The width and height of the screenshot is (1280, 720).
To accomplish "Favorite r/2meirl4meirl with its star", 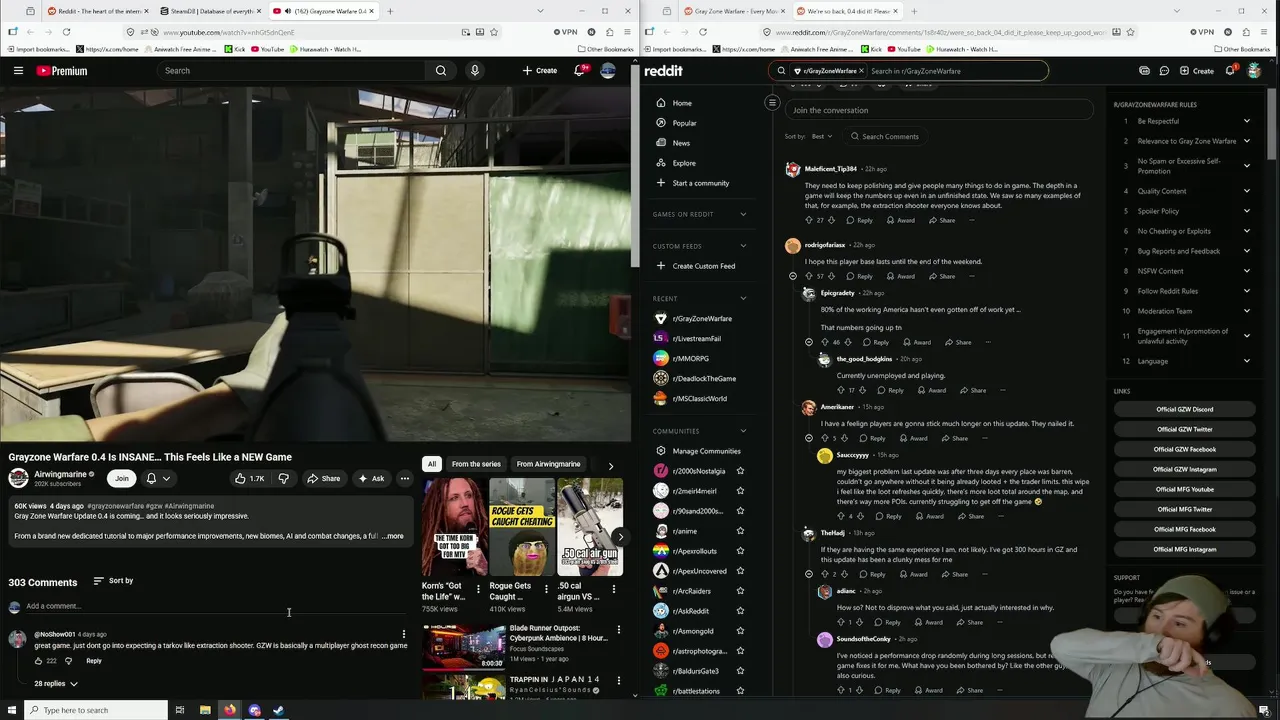I will click(740, 491).
